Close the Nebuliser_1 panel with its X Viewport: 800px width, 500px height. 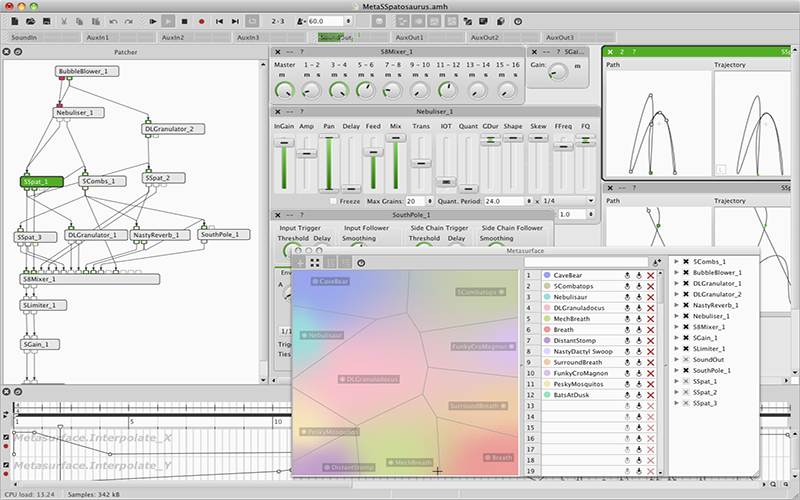(278, 112)
